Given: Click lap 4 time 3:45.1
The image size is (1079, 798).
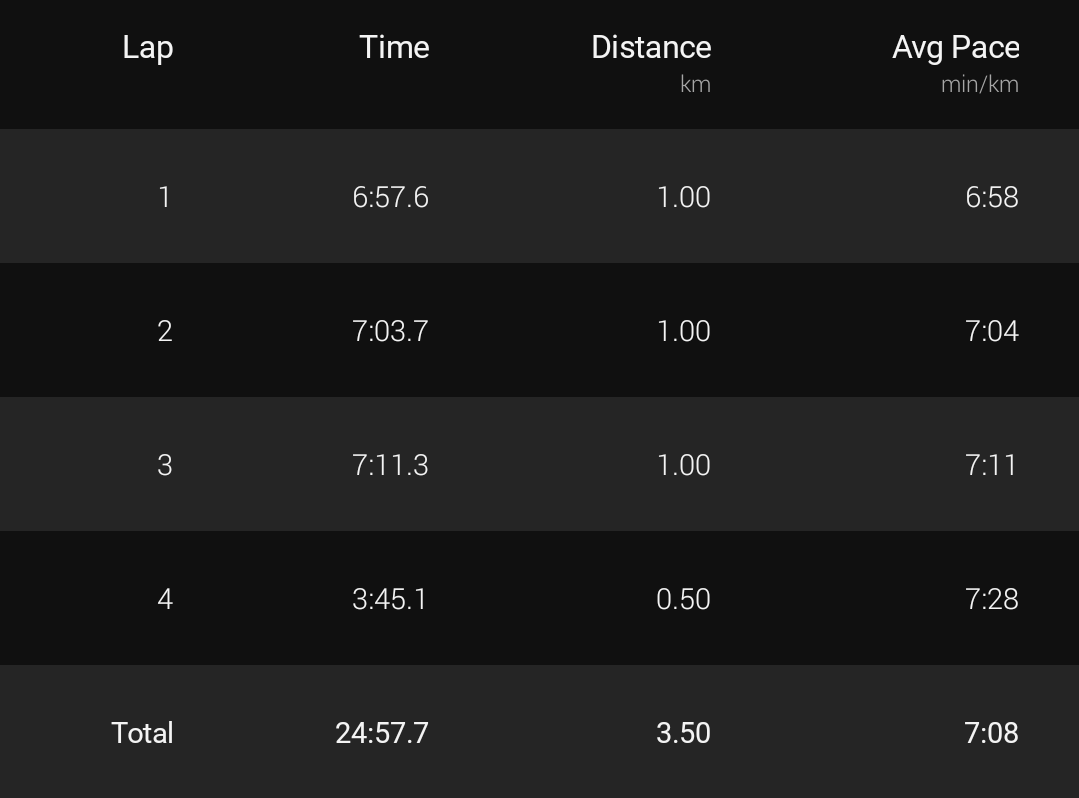Looking at the screenshot, I should [x=389, y=599].
